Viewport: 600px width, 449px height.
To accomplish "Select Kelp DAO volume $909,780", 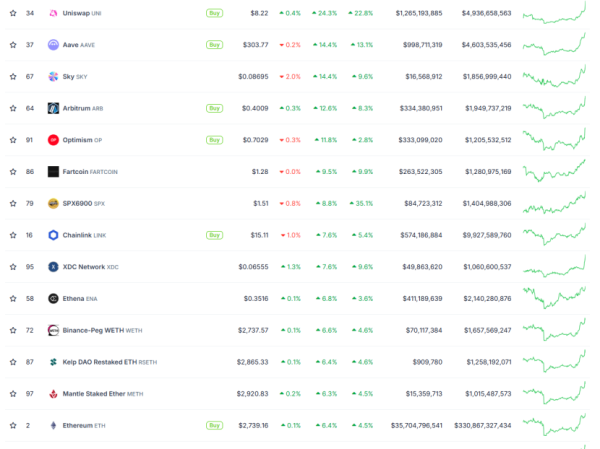I will [427, 362].
